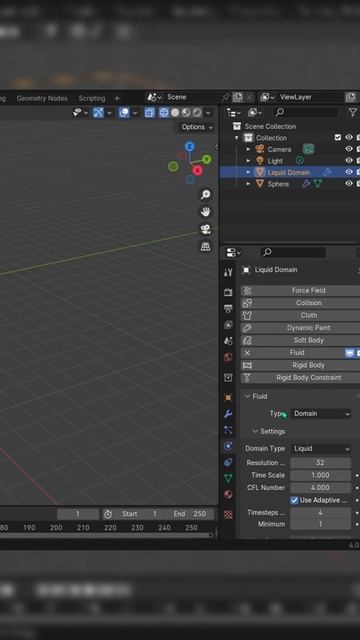Viewport: 360px width, 640px height.
Task: Hide Sphere with its eye icon
Action: (x=349, y=184)
